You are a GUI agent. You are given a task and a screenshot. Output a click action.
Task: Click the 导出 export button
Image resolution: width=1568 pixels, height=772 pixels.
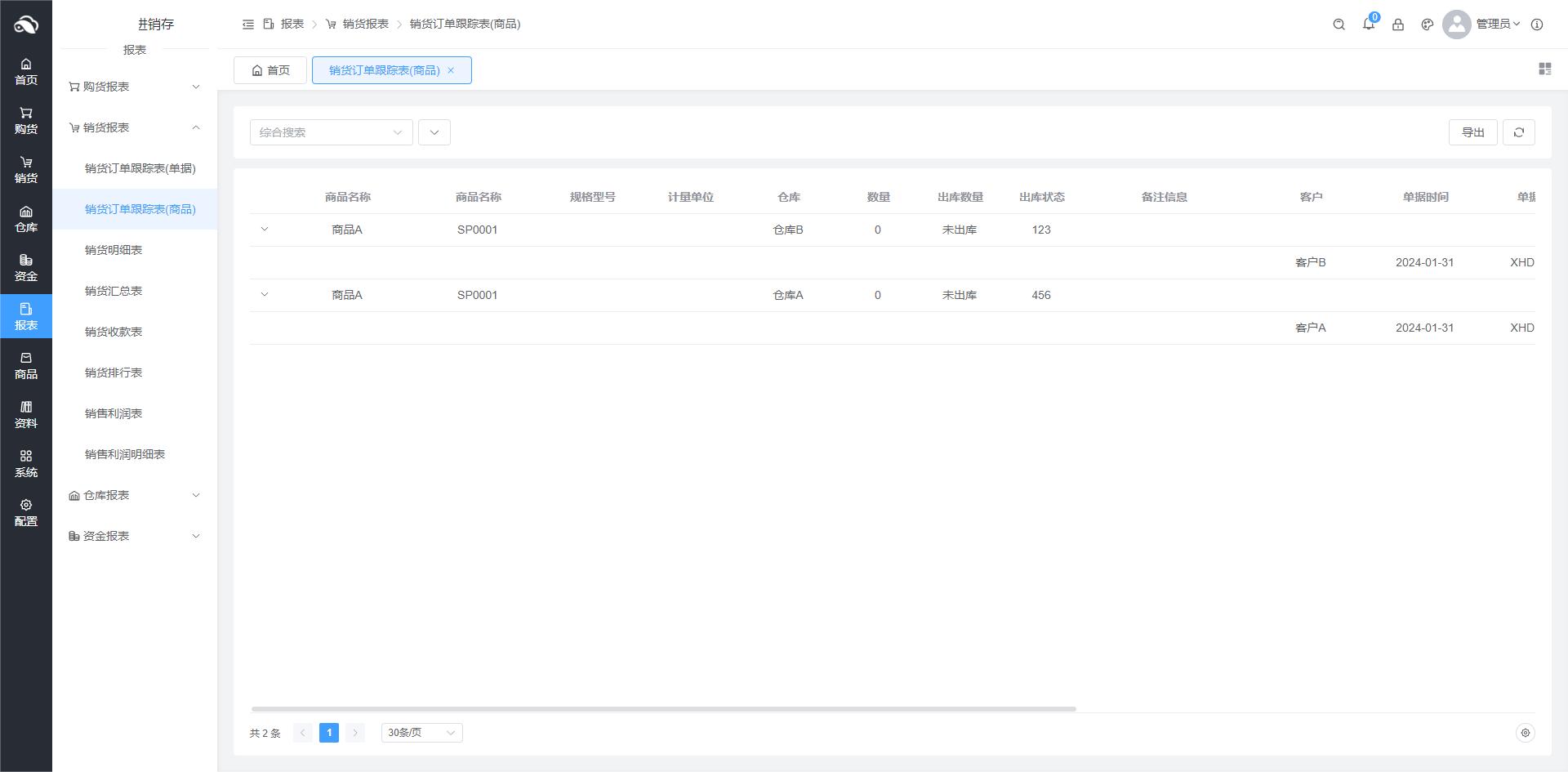point(1472,132)
